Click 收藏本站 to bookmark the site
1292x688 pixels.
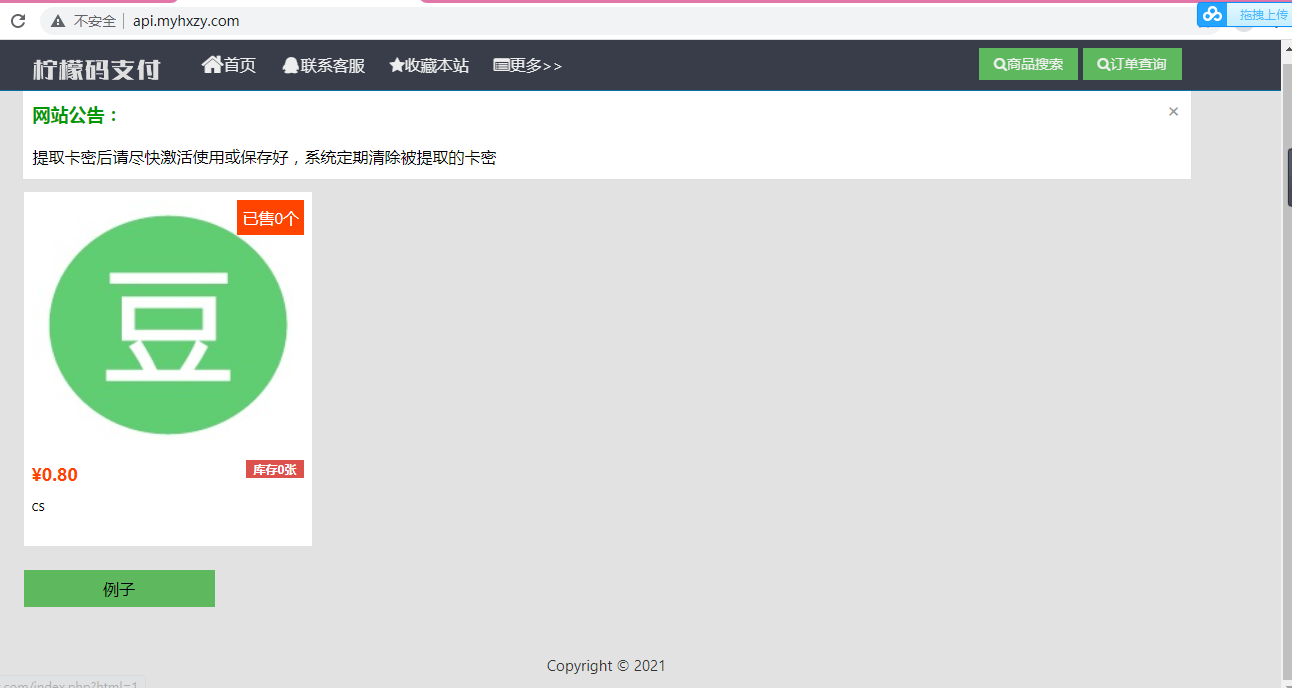429,66
